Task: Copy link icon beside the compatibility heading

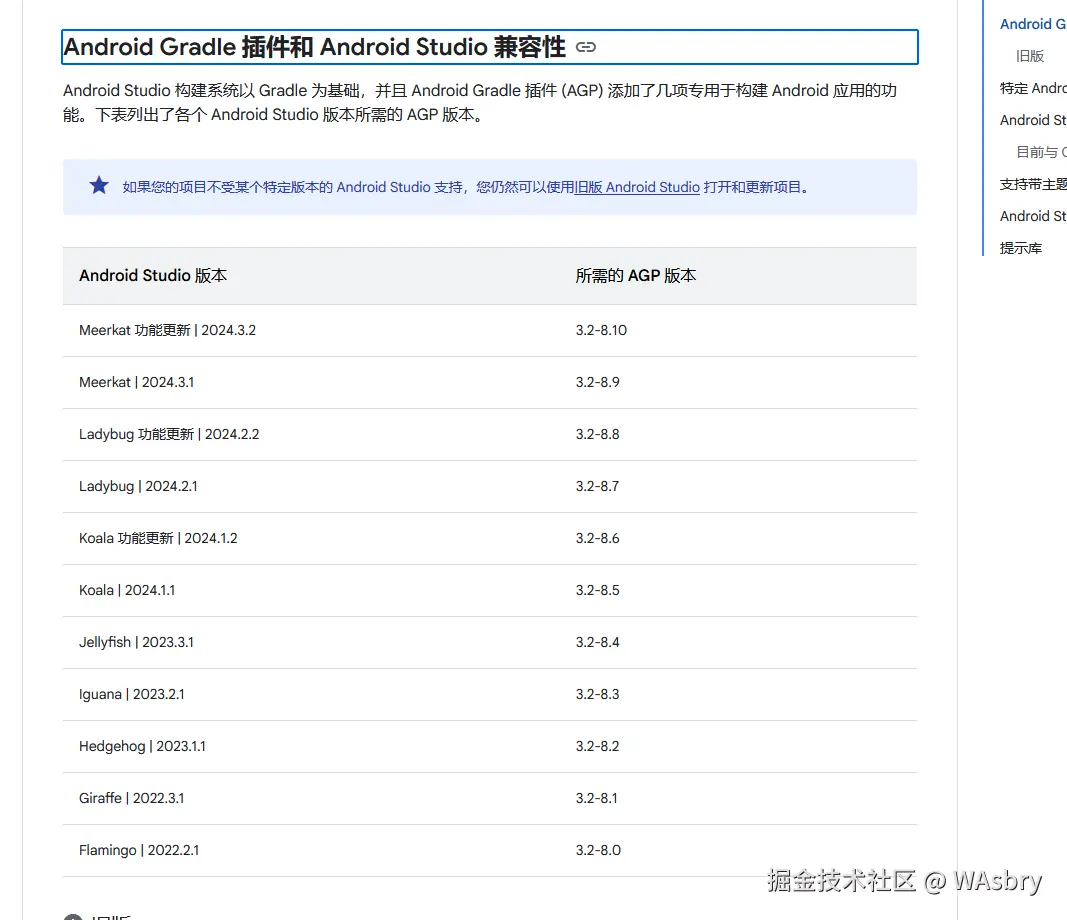Action: (585, 47)
